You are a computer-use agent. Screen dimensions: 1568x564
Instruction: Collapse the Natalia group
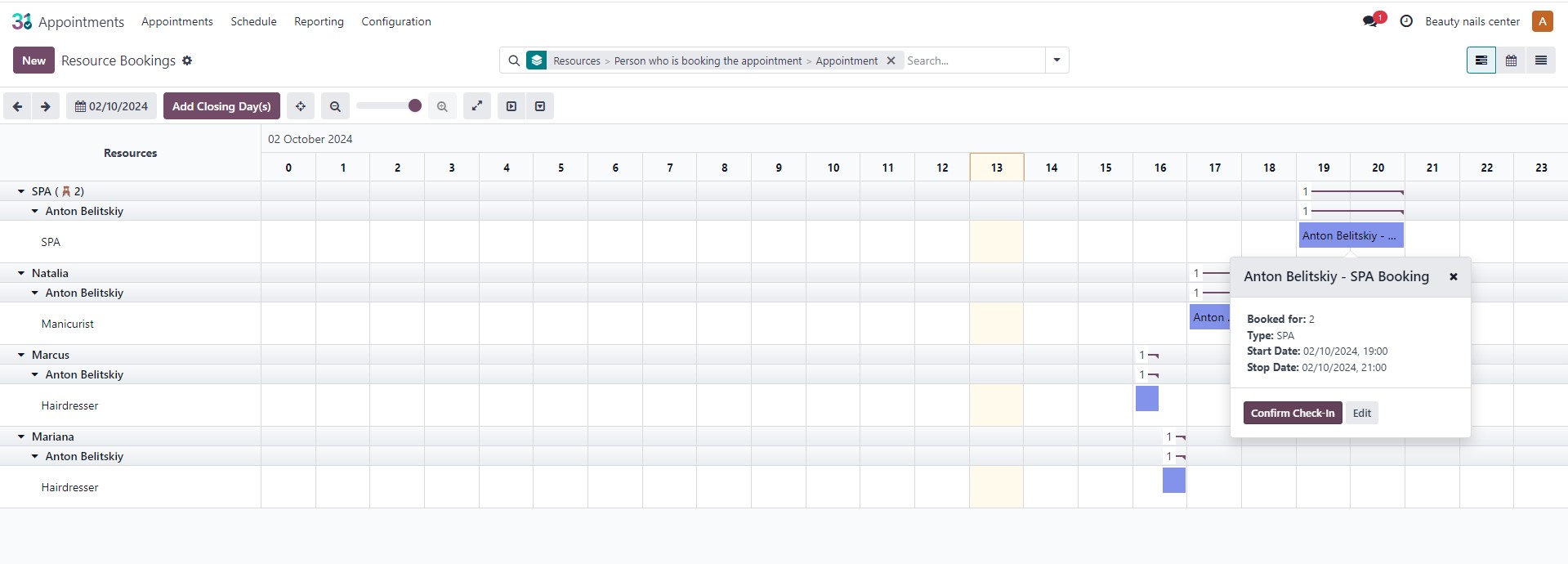pyautogui.click(x=21, y=273)
